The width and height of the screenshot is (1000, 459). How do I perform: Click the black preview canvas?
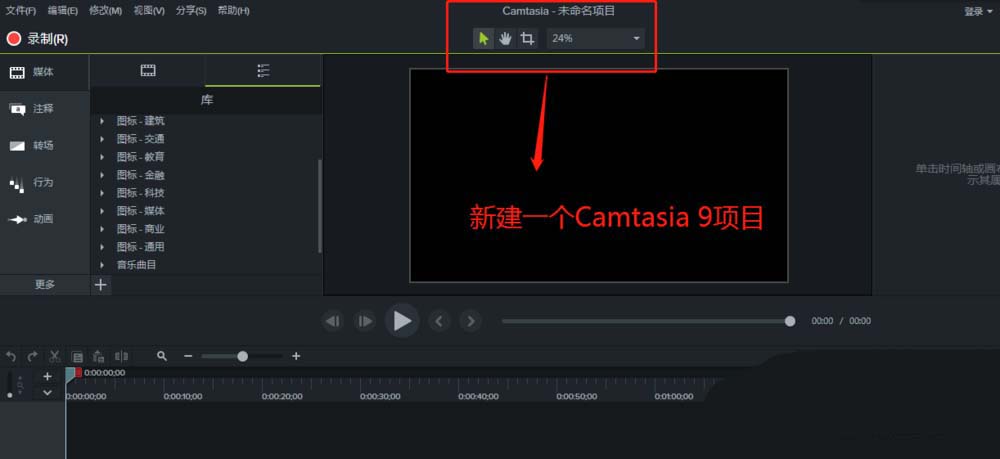[599, 175]
